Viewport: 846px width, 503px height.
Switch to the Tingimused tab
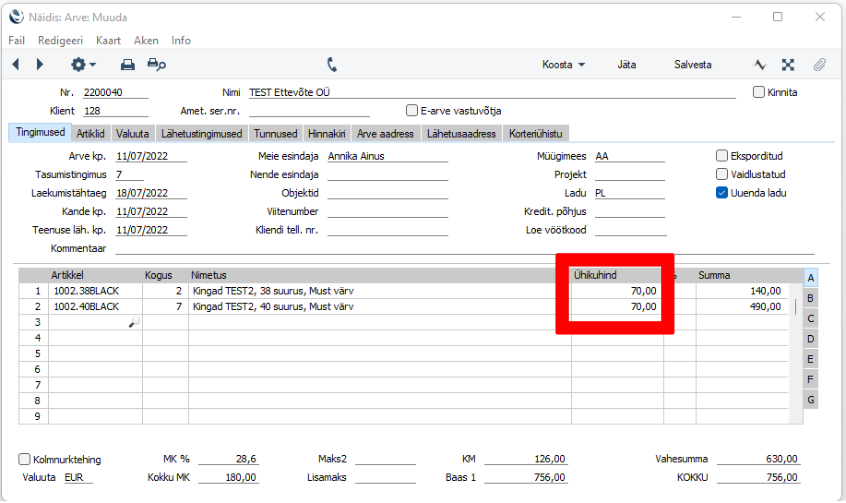click(x=40, y=132)
